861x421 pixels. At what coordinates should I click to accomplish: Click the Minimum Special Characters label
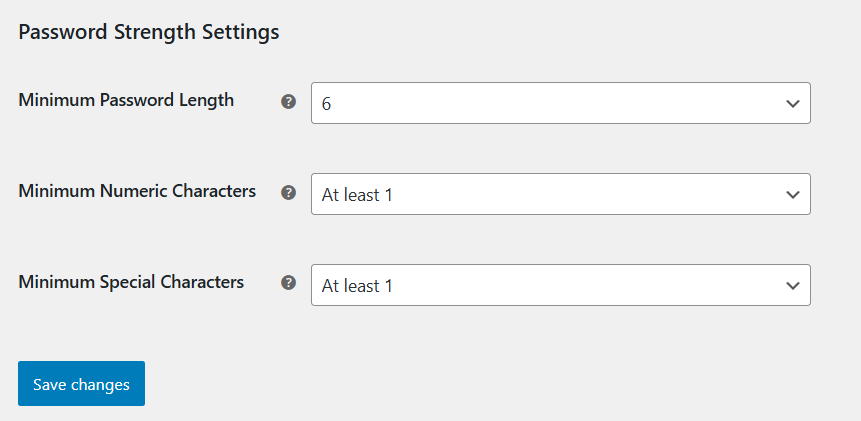pos(131,282)
